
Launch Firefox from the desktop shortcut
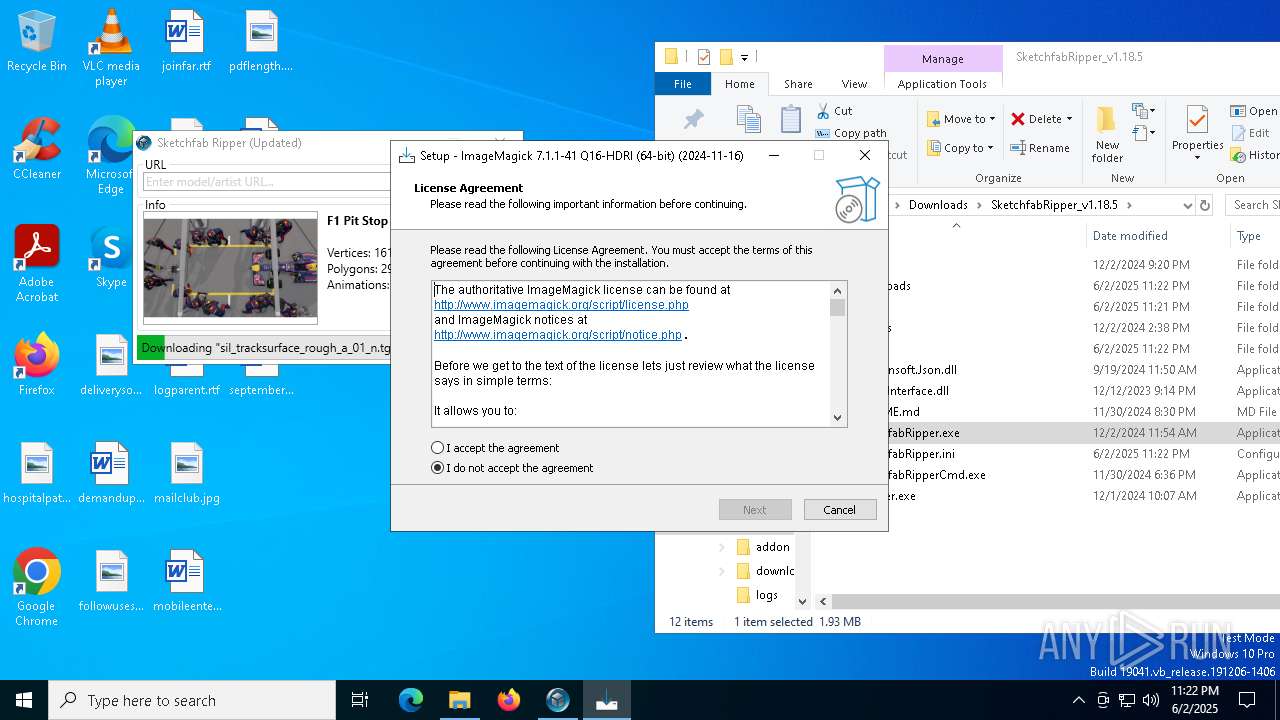click(37, 365)
